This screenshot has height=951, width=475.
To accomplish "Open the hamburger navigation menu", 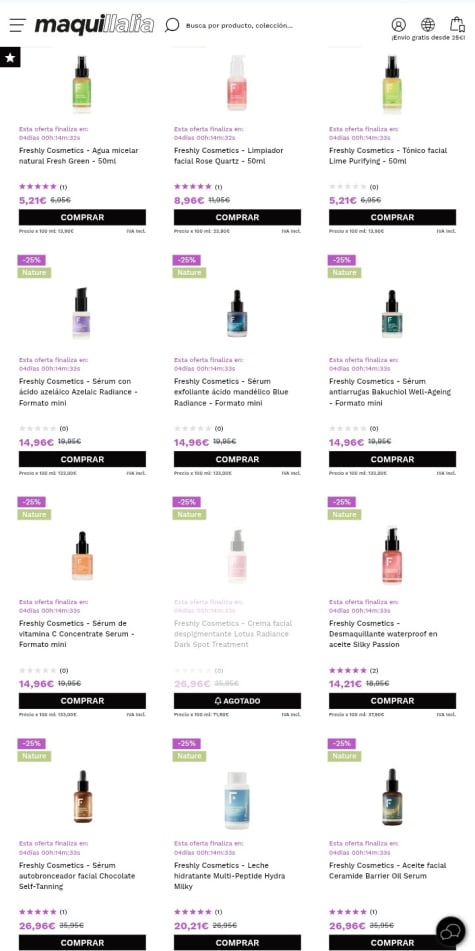I will point(18,25).
